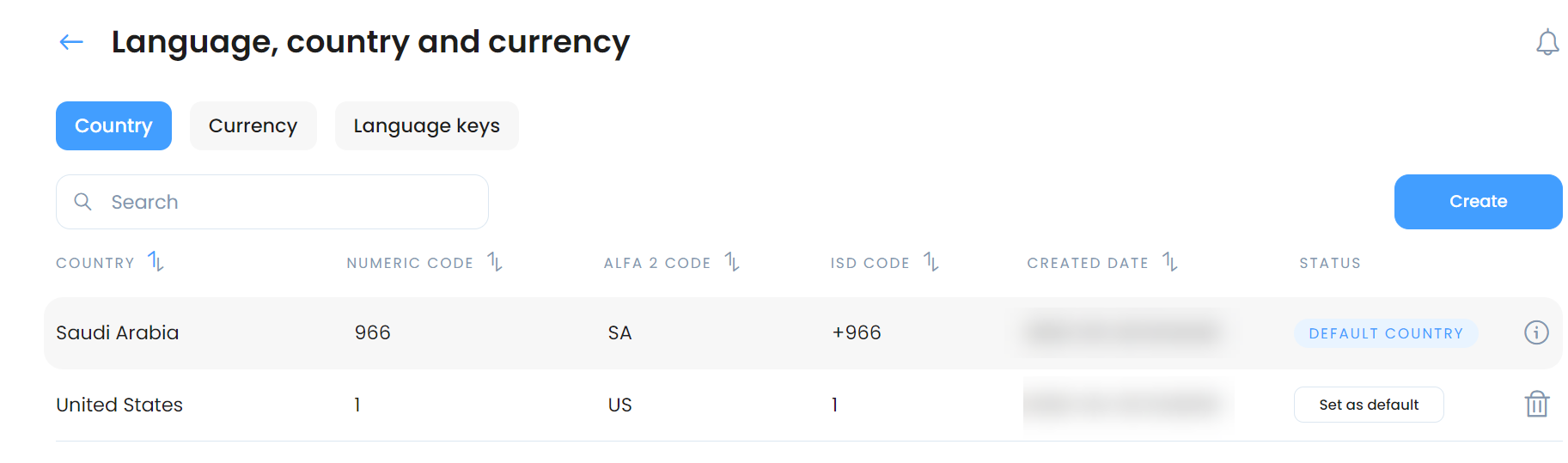
Task: Click the Status column header
Action: pyautogui.click(x=1330, y=263)
